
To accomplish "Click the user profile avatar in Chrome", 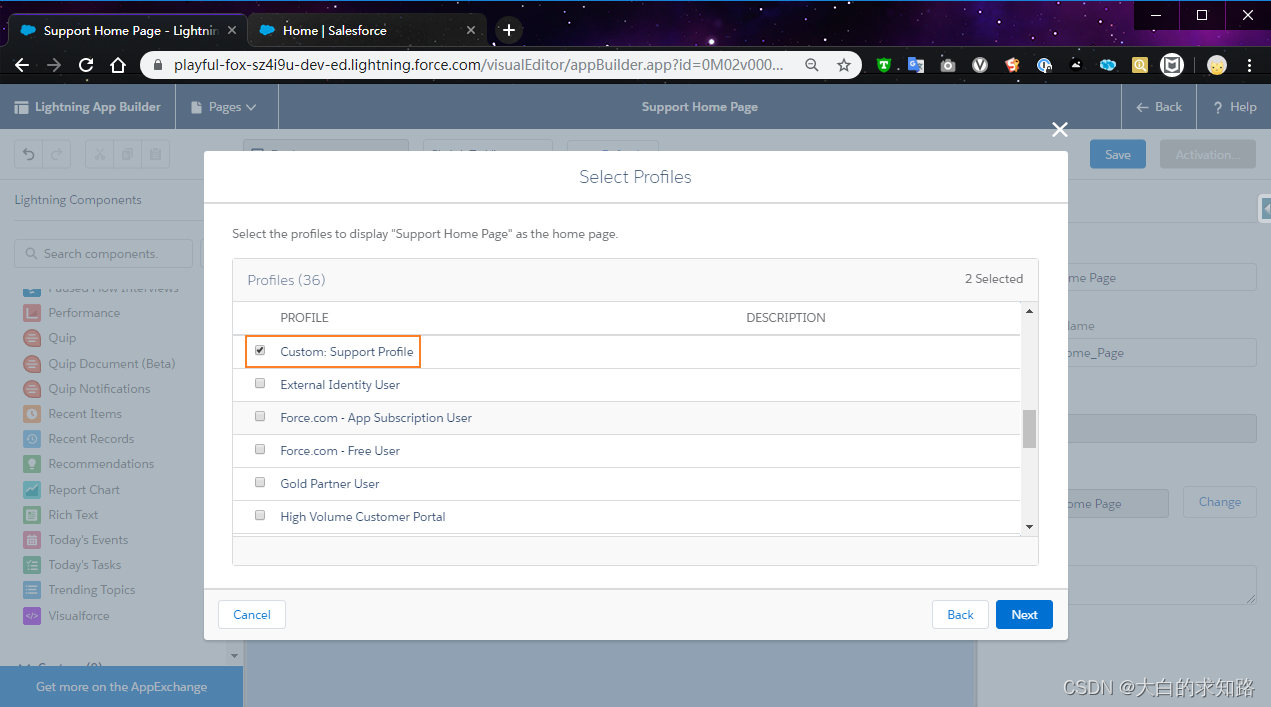I will [x=1216, y=65].
